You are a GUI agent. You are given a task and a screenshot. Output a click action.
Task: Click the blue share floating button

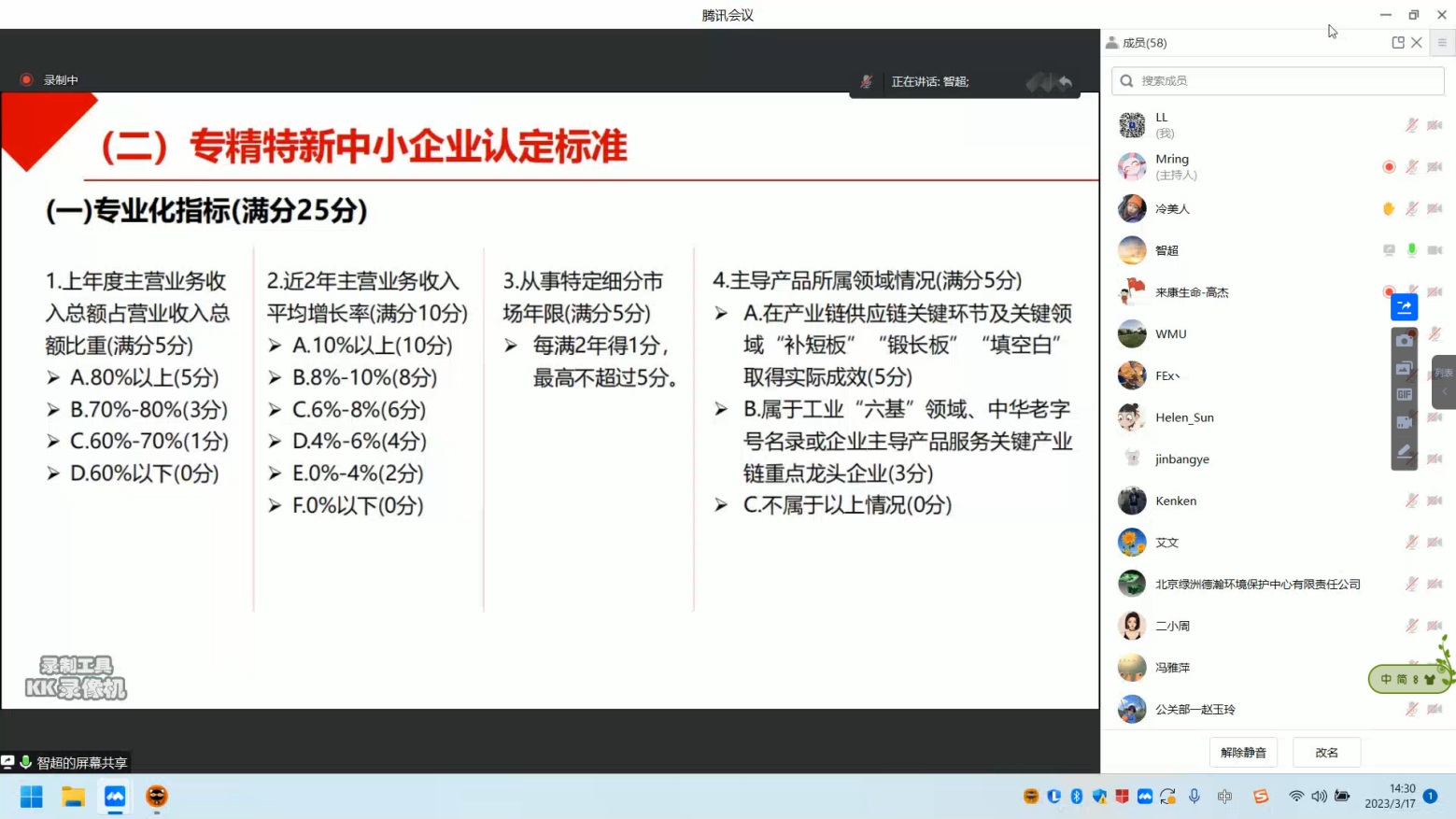pos(1404,306)
